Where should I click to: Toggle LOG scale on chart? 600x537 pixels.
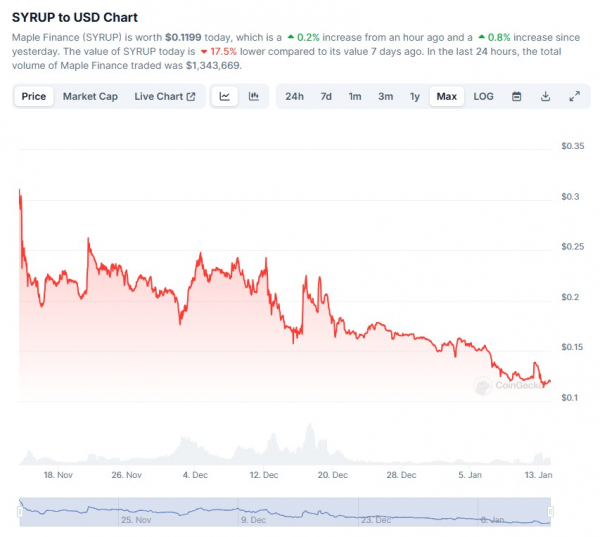coord(483,96)
